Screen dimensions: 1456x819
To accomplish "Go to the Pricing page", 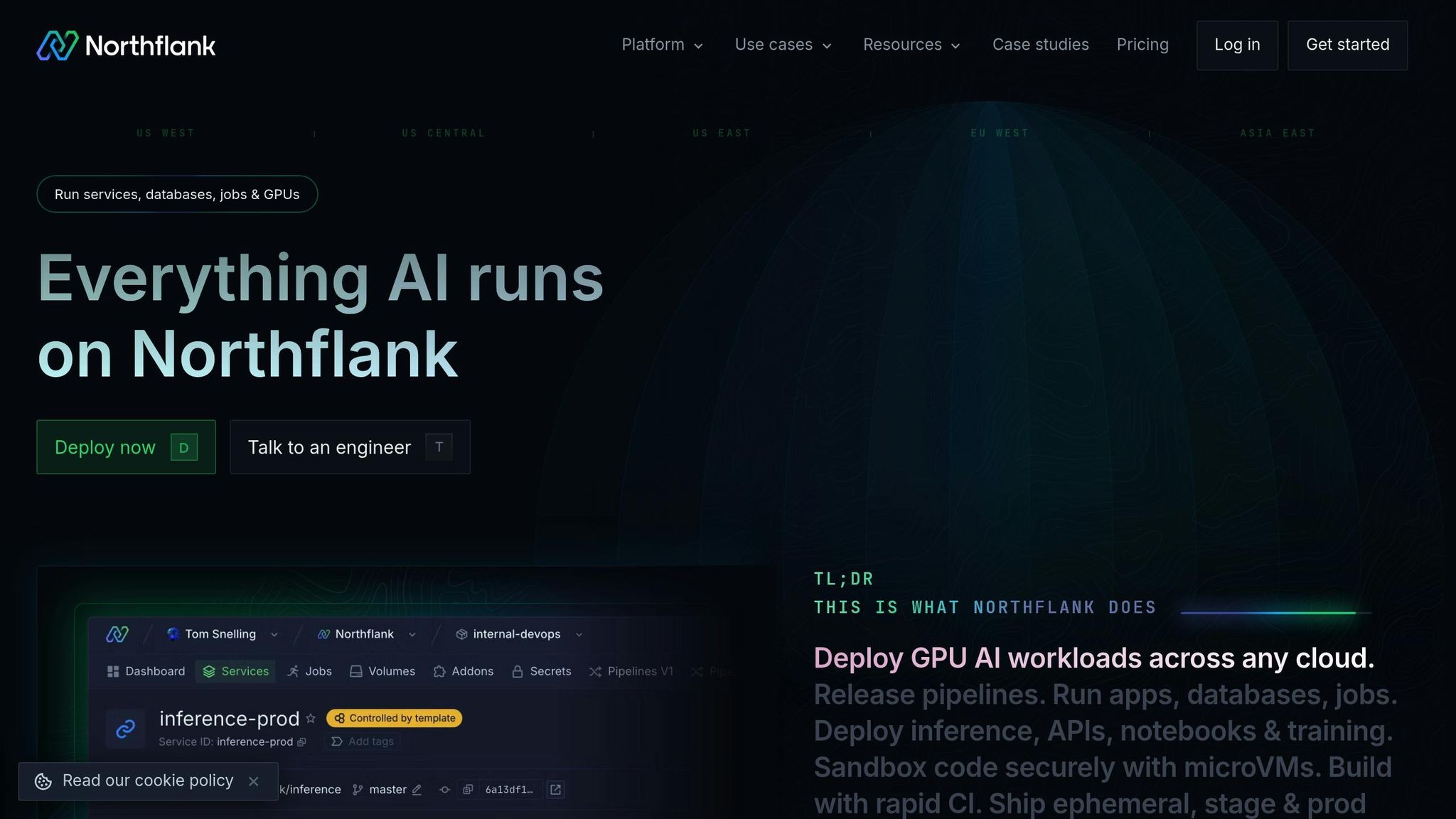I will [x=1142, y=45].
